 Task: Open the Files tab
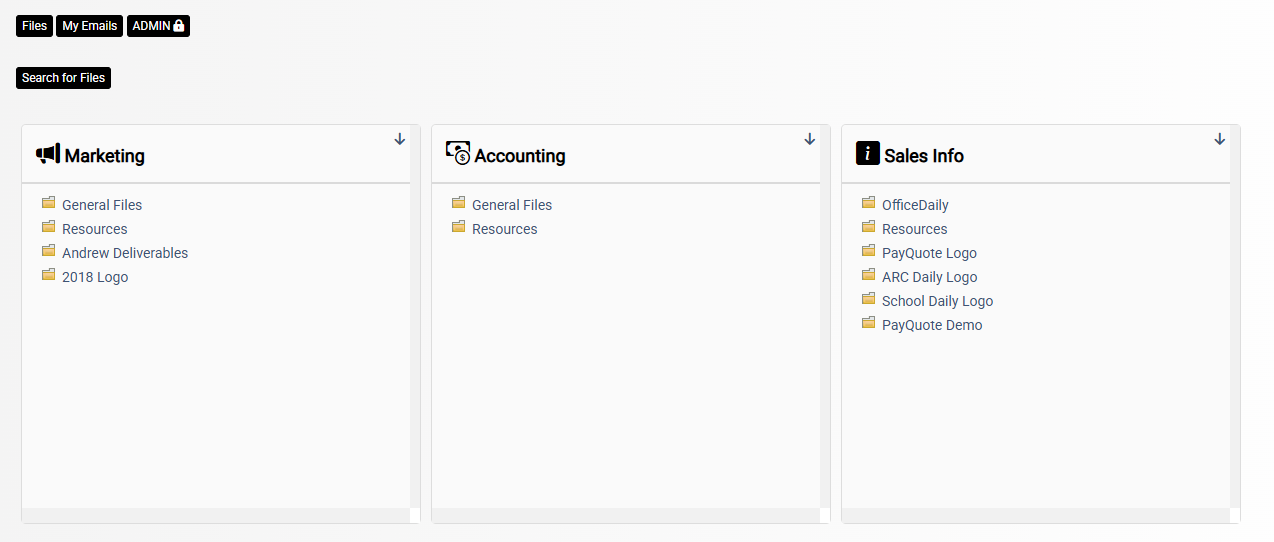pos(34,26)
